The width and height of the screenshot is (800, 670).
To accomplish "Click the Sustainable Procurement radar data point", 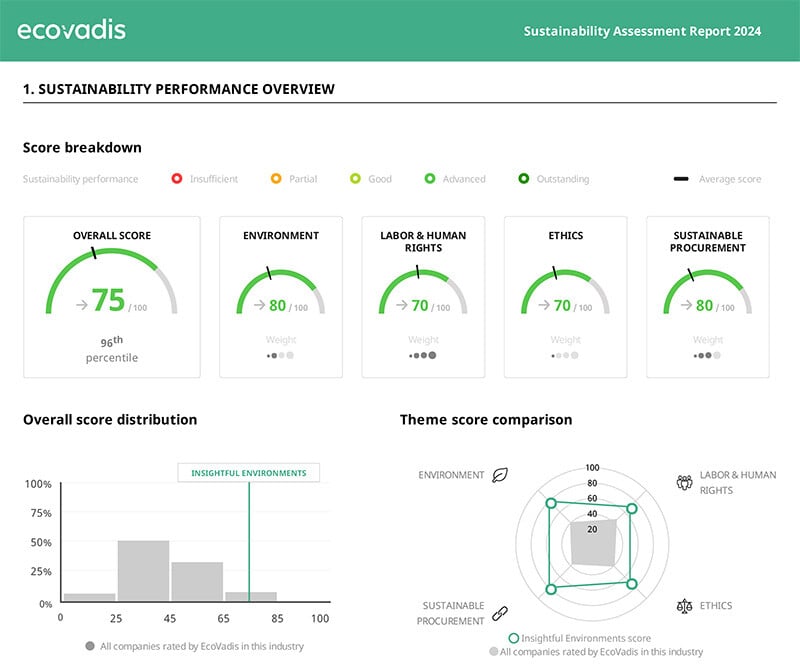I will pyautogui.click(x=551, y=589).
